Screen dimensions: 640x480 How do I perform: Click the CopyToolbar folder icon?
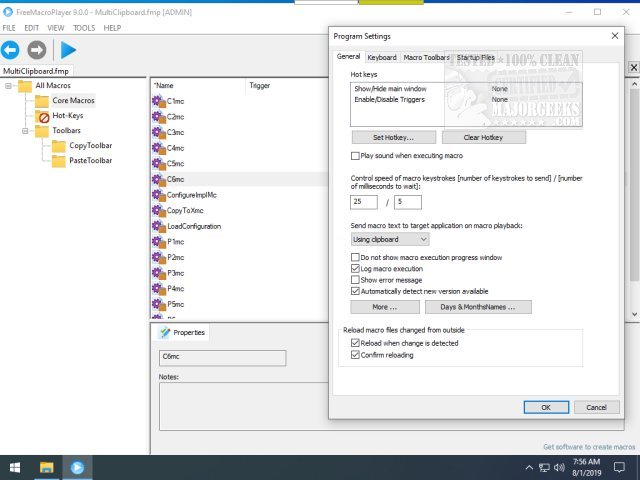(x=59, y=146)
